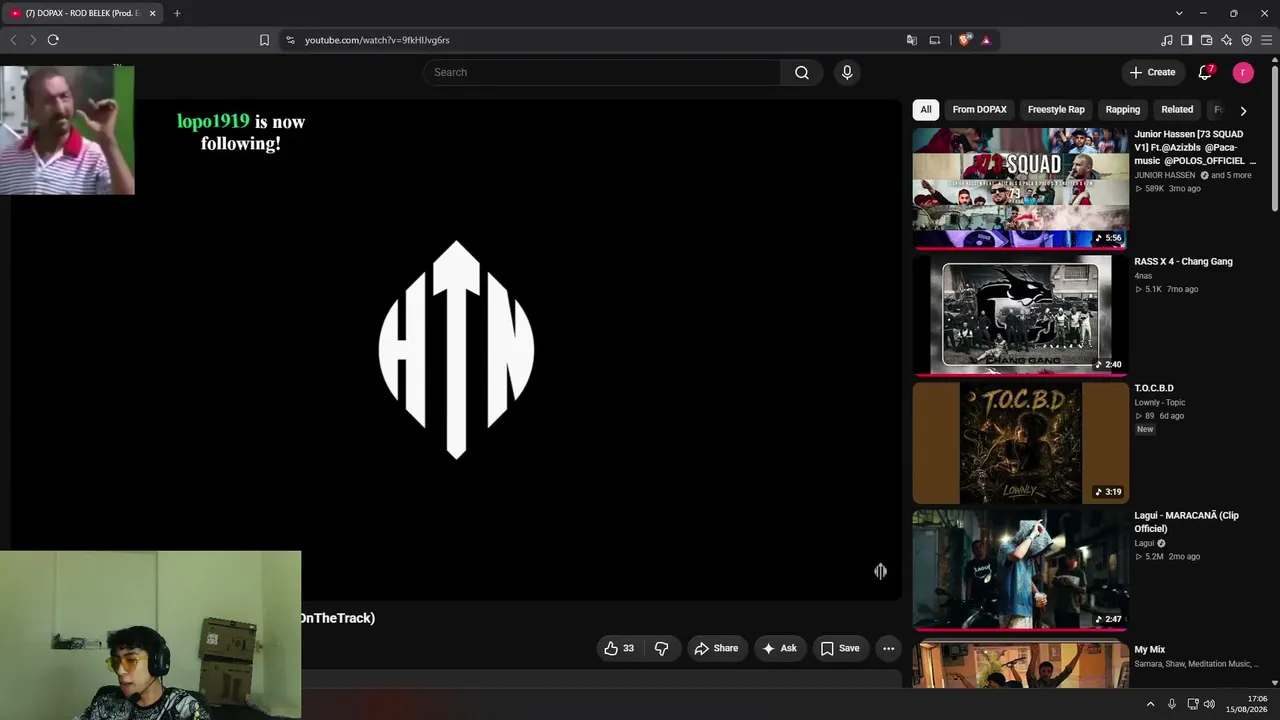1280x720 pixels.
Task: Click the Share button
Action: pos(716,648)
